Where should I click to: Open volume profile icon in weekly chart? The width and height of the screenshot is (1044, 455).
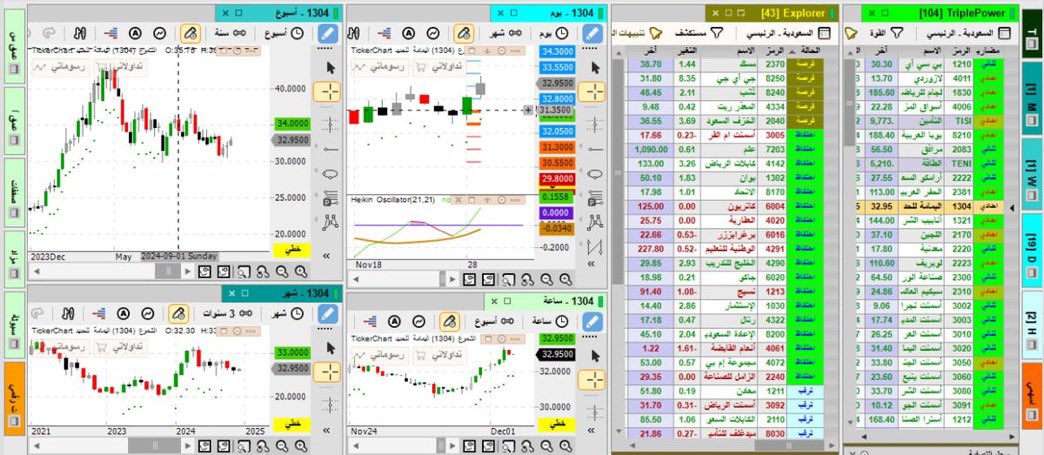pyautogui.click(x=111, y=33)
